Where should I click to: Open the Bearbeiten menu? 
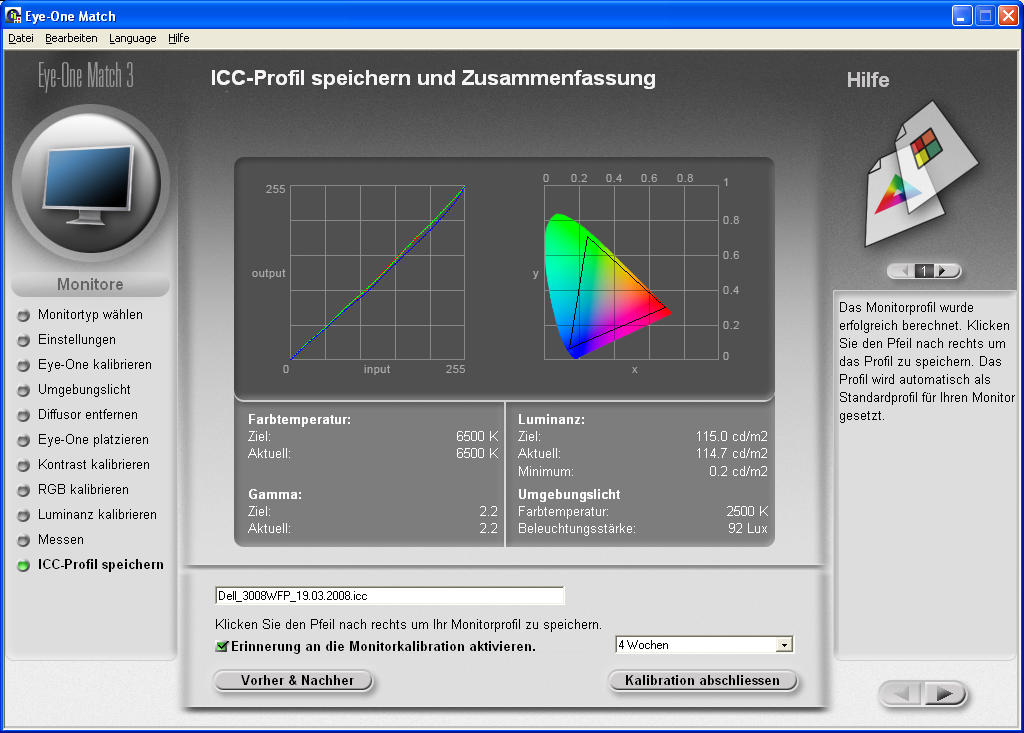click(x=71, y=38)
